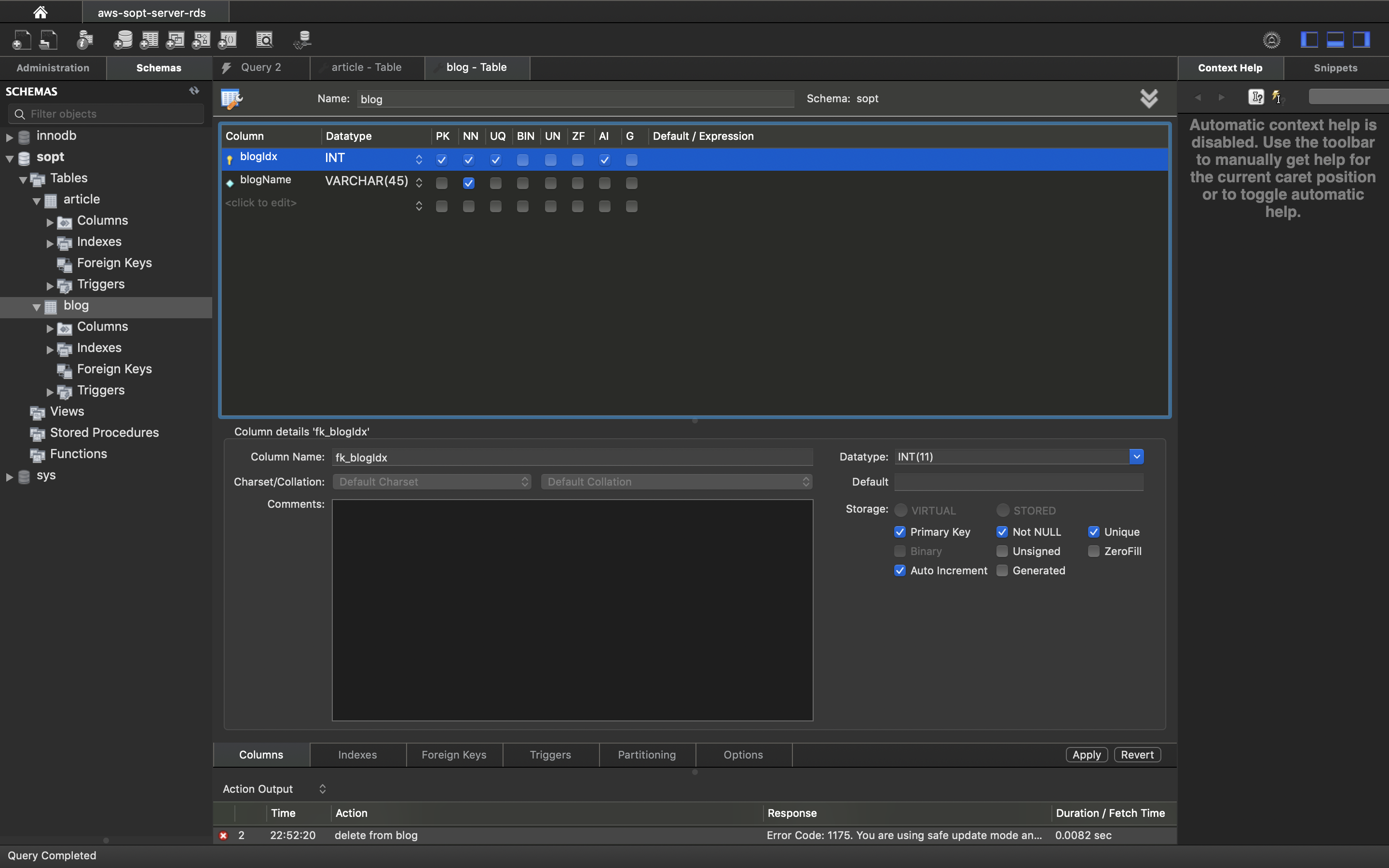Click create new function icon
This screenshot has height=868, width=1389.
(x=228, y=40)
